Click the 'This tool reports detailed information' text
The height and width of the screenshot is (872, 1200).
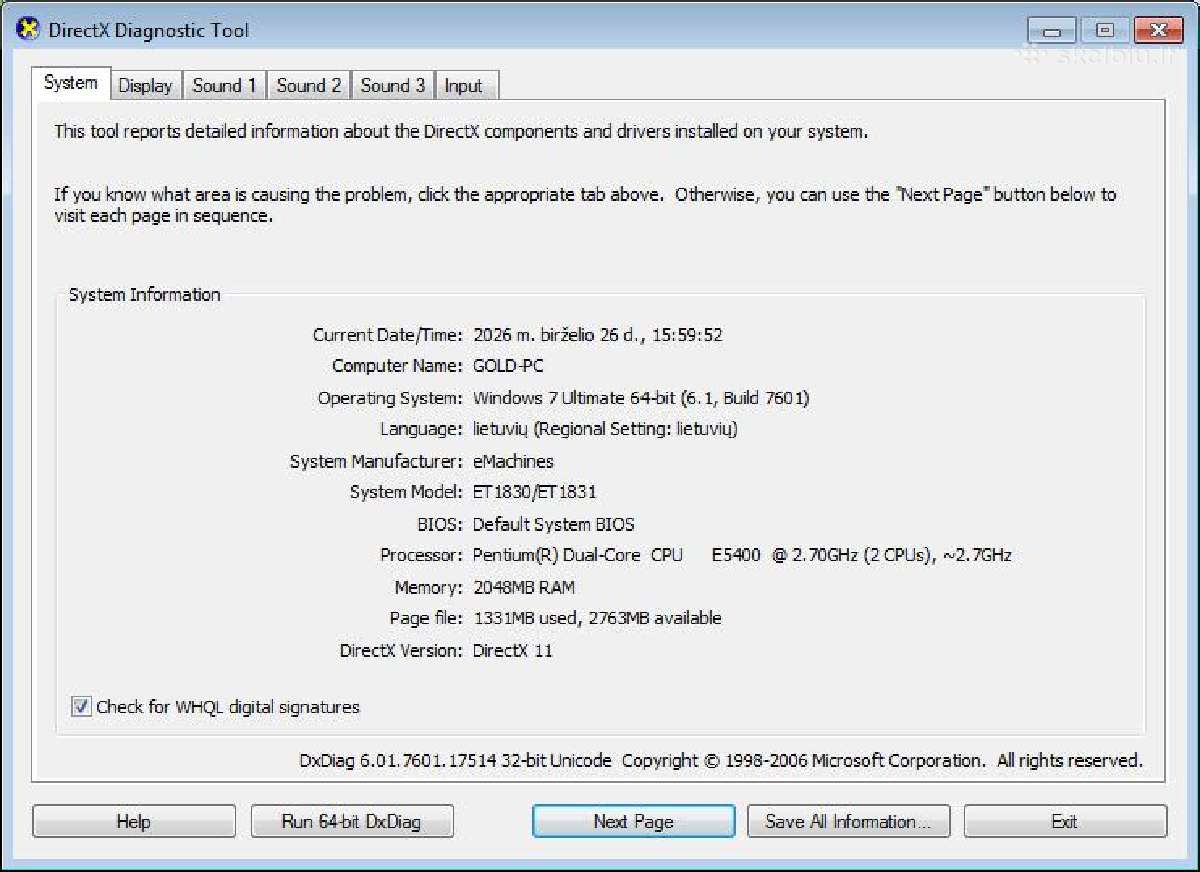click(x=461, y=131)
